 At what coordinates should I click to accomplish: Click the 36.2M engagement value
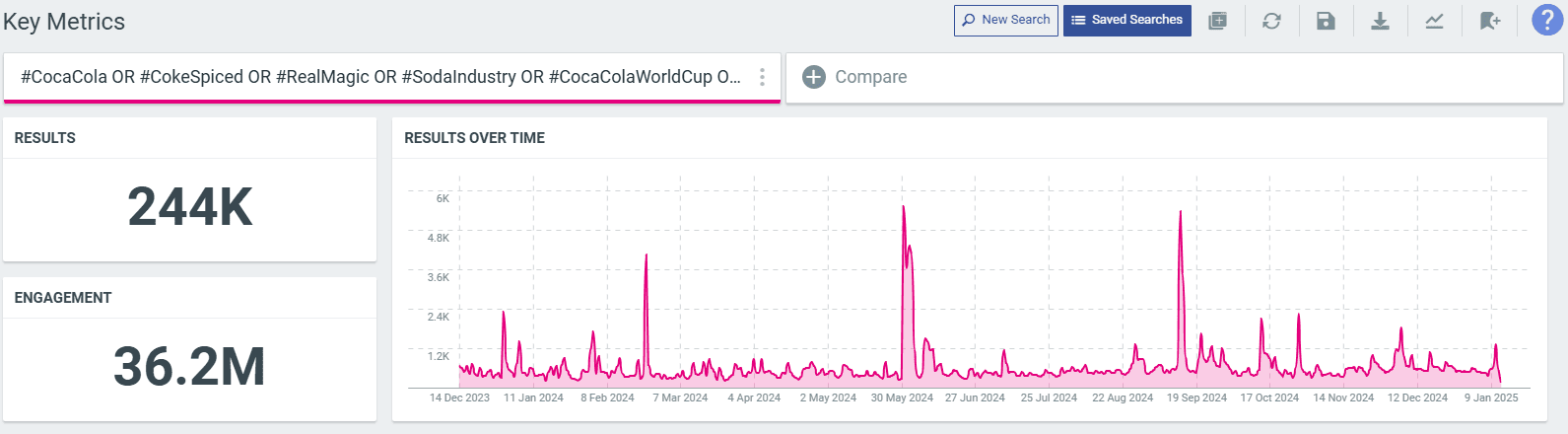click(x=189, y=366)
